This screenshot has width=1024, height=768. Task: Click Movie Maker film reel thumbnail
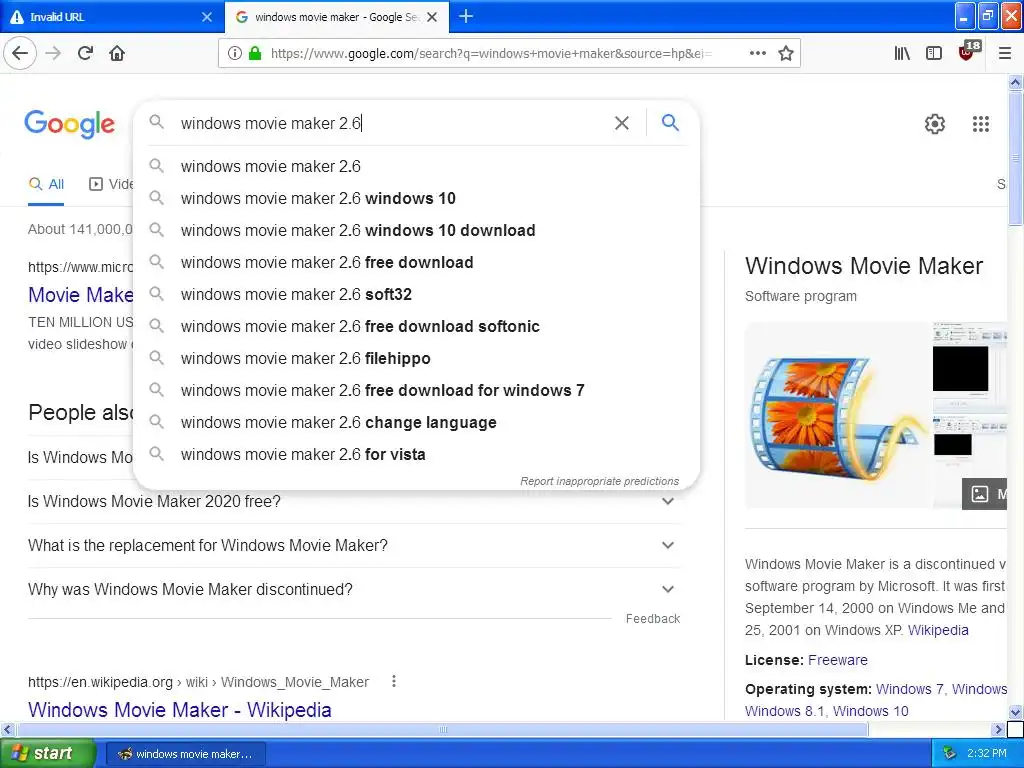[x=838, y=415]
